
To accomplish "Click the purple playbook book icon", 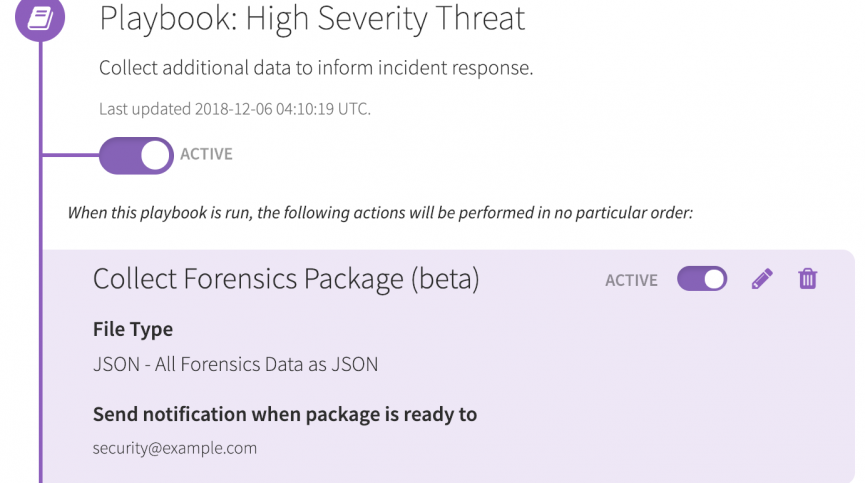I will click(39, 17).
